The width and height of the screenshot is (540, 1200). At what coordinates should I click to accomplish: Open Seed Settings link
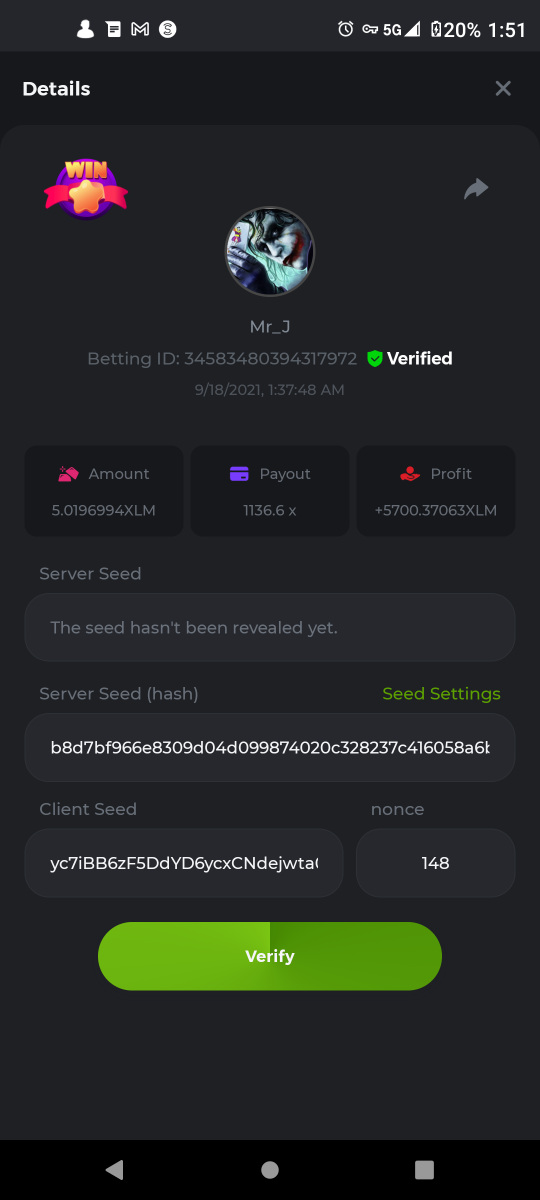pyautogui.click(x=441, y=693)
